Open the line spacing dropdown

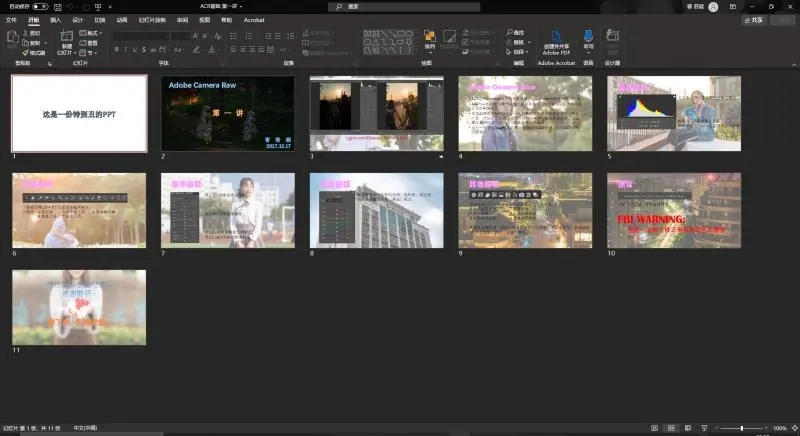(291, 36)
